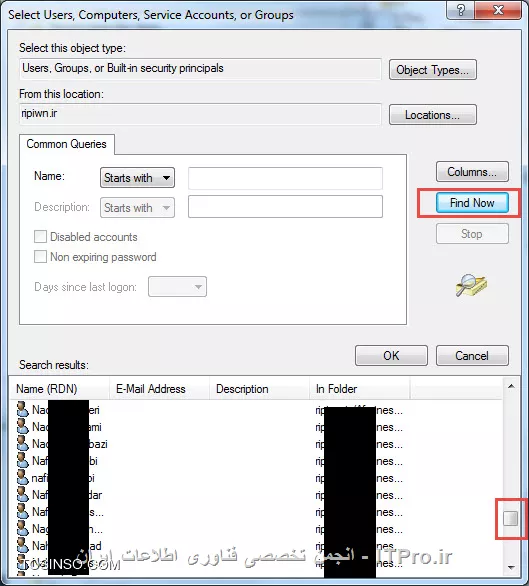Click the Find Now button
Screen dimensions: 529x586
[472, 203]
